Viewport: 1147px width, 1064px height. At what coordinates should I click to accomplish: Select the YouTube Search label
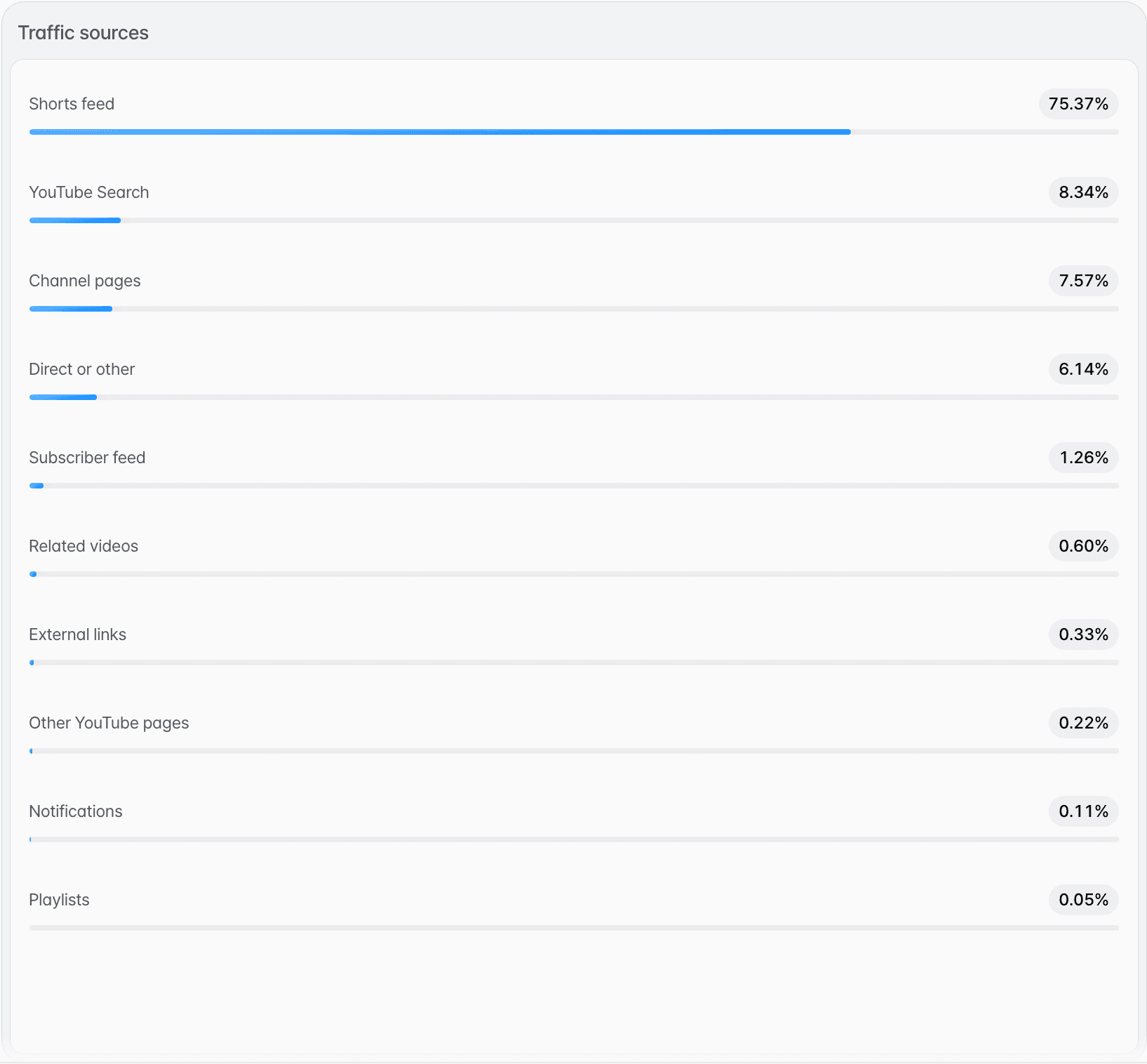click(x=89, y=192)
